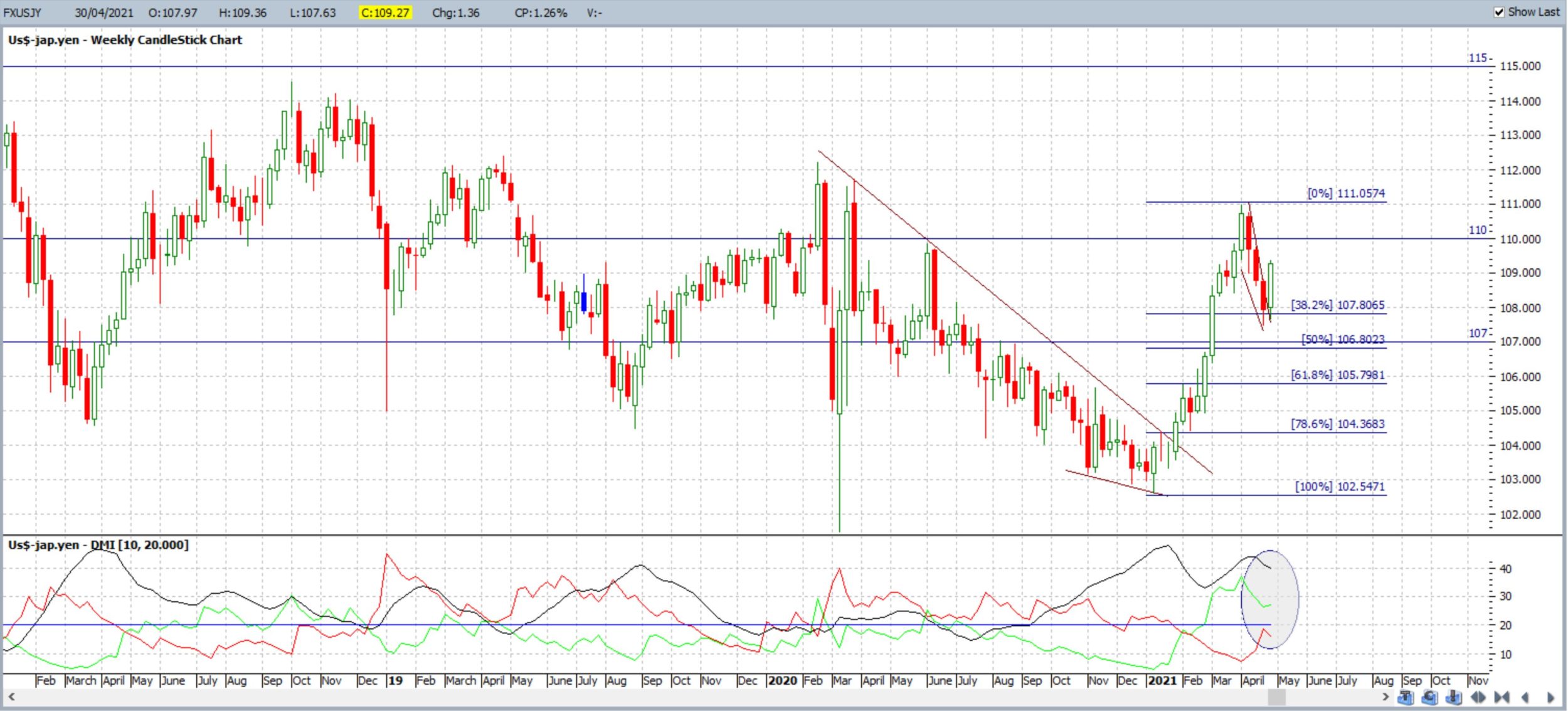Select the Fibonacci [50%] 106.8023 label

(x=1343, y=339)
